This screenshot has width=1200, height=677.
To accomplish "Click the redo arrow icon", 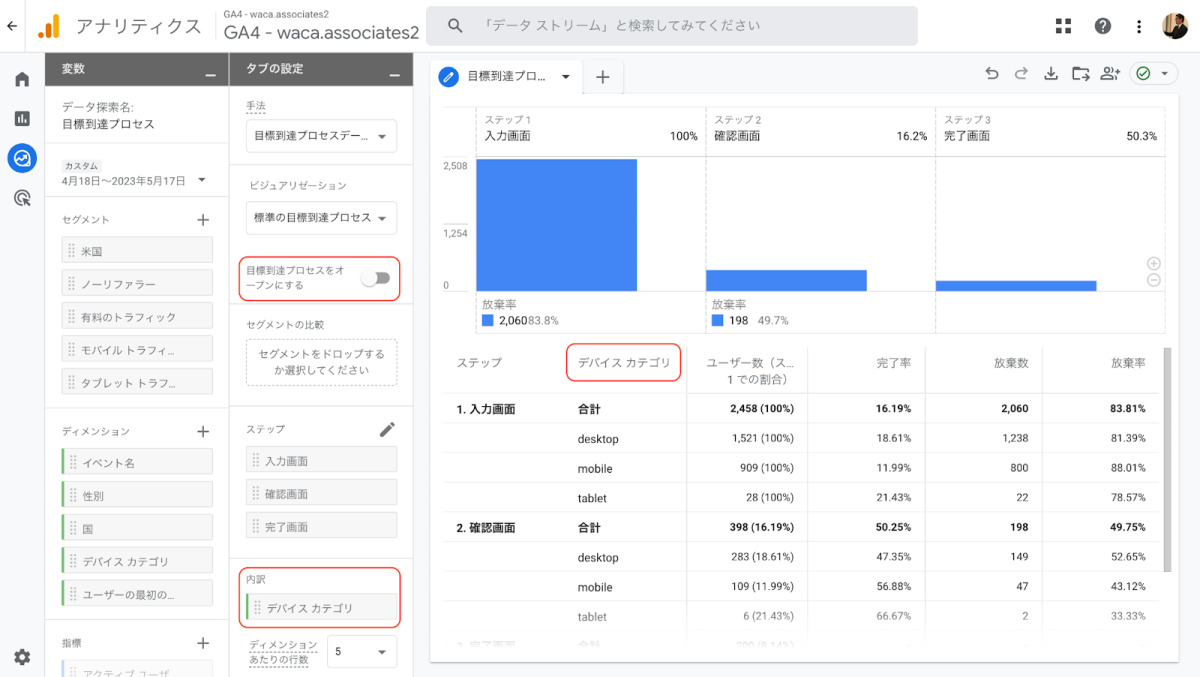I will [x=1021, y=73].
